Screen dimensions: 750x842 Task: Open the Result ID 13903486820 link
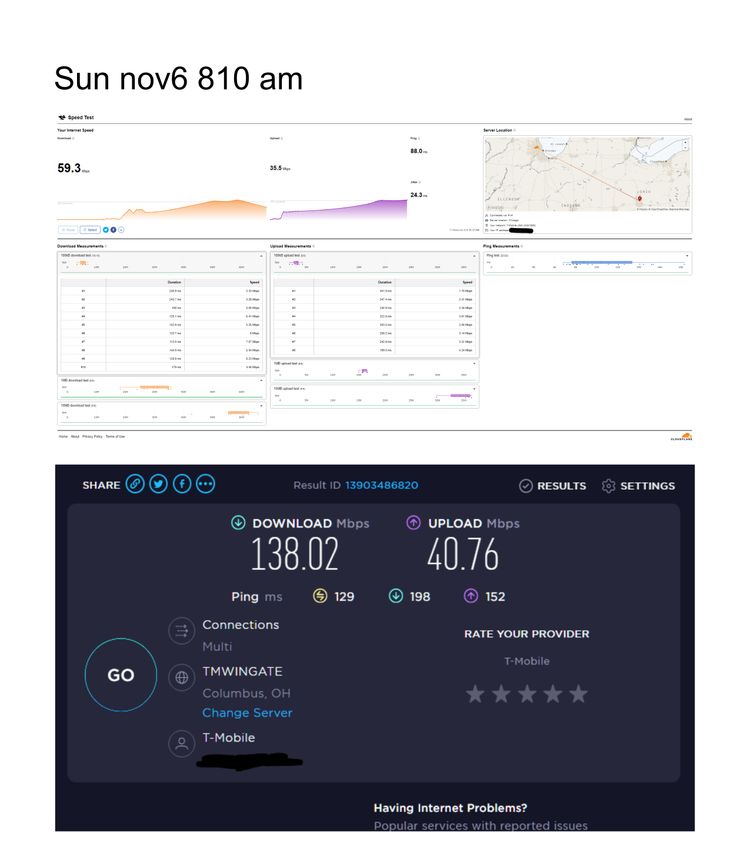(x=381, y=485)
